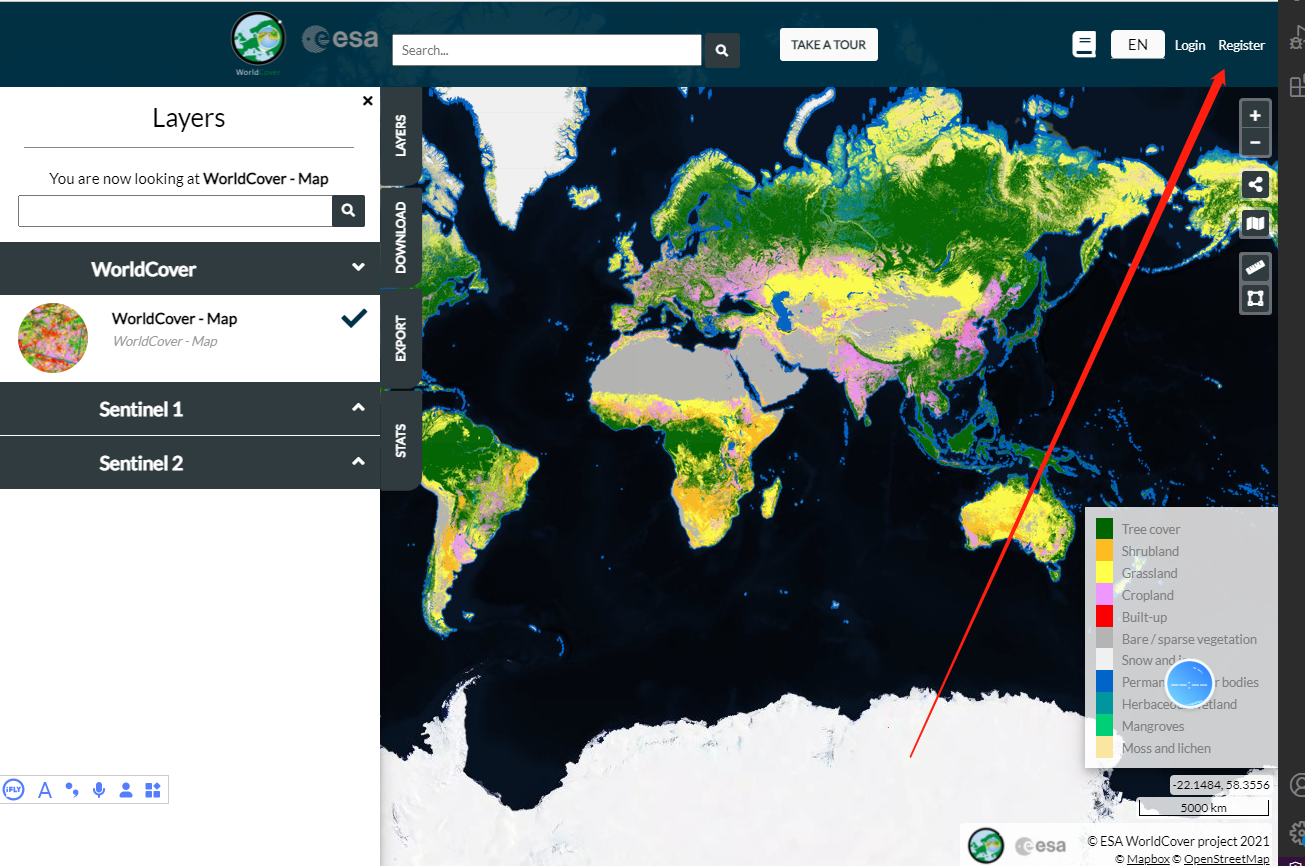Click the green Tree cover color swatch
The height and width of the screenshot is (866, 1305).
click(1106, 528)
